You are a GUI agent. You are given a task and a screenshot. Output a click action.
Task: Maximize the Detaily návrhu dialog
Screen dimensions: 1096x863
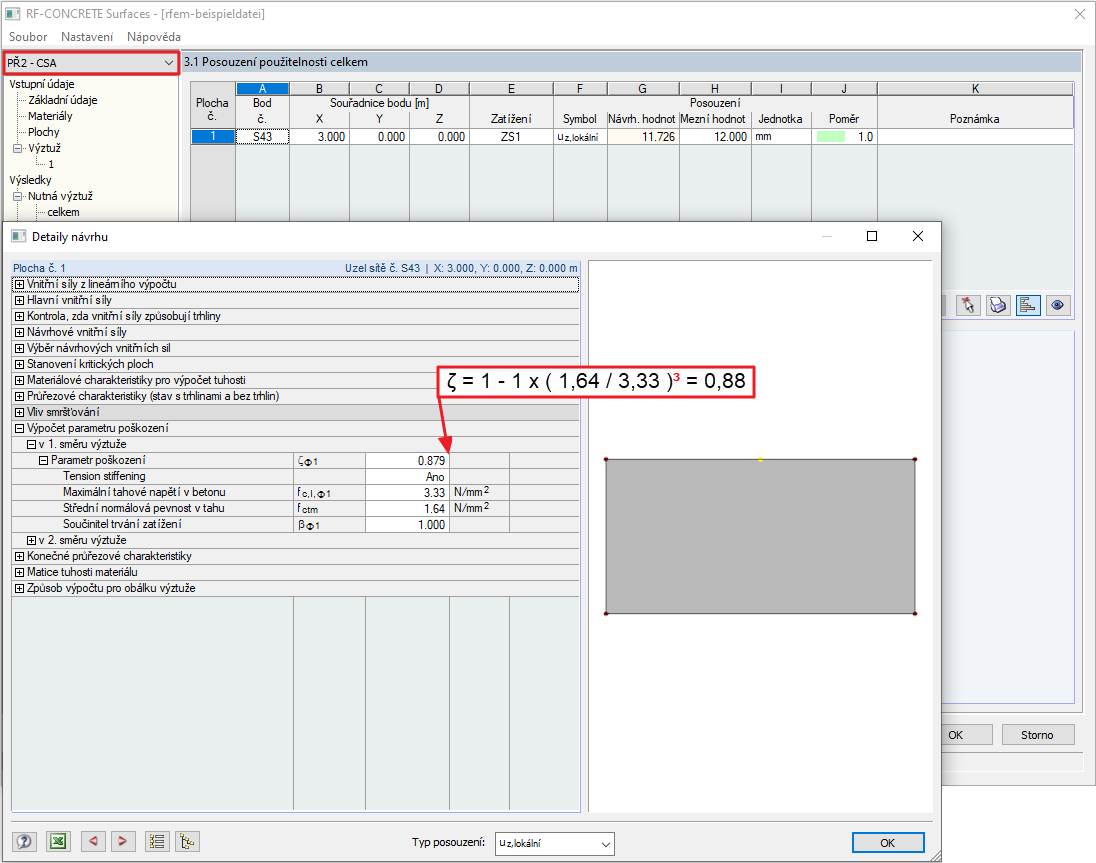(x=872, y=236)
